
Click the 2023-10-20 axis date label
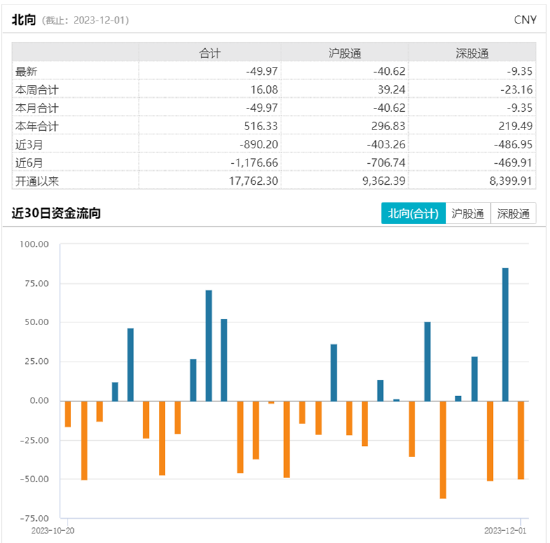[x=53, y=531]
